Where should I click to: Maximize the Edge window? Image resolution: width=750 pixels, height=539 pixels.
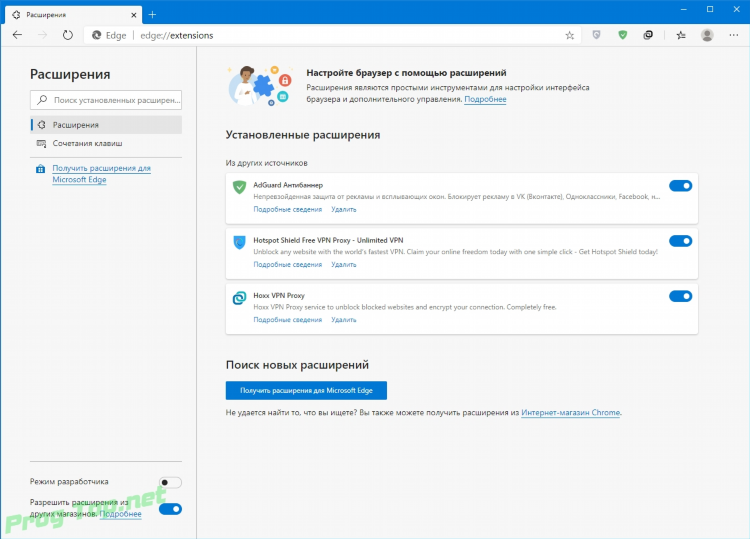pyautogui.click(x=710, y=10)
